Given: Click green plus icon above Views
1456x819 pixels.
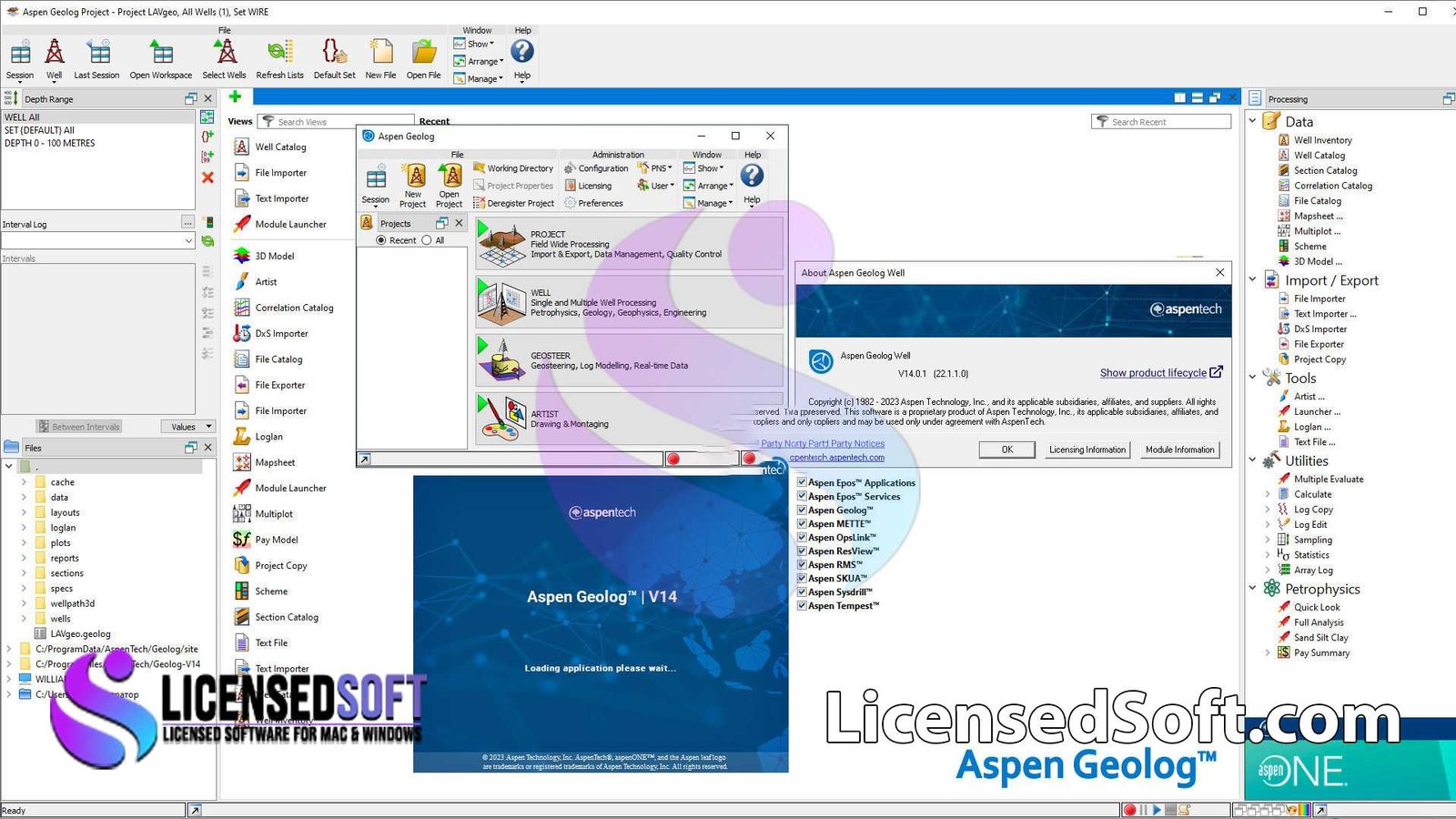Looking at the screenshot, I should tap(235, 96).
